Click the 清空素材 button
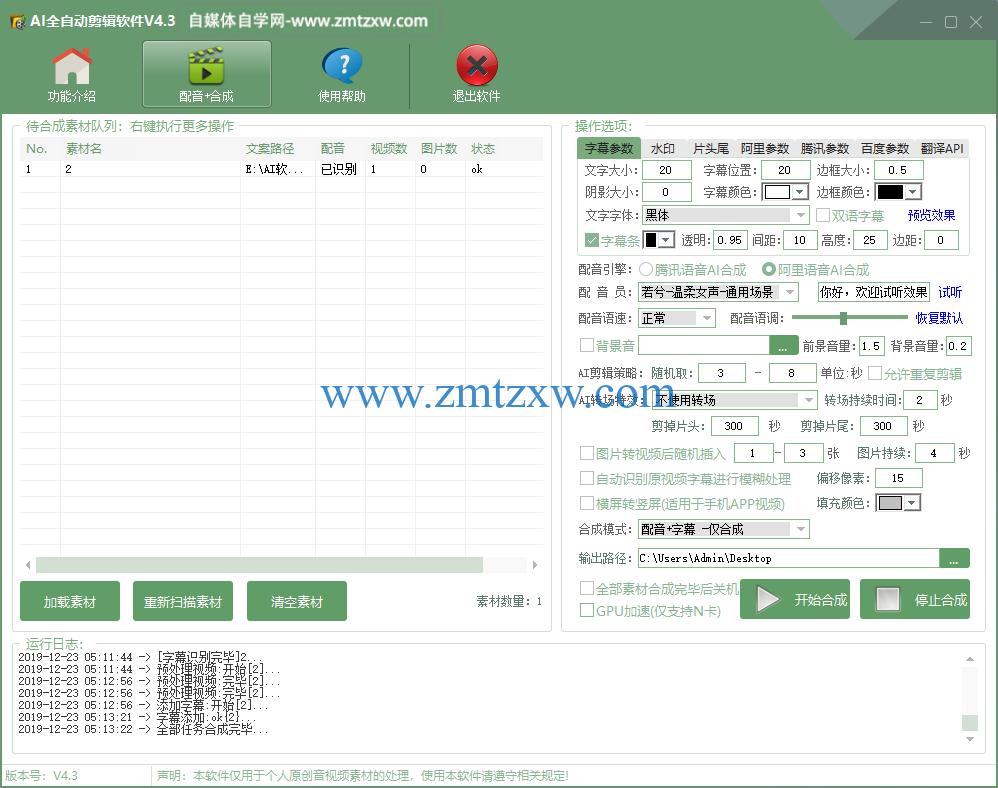The image size is (998, 788). coord(296,601)
